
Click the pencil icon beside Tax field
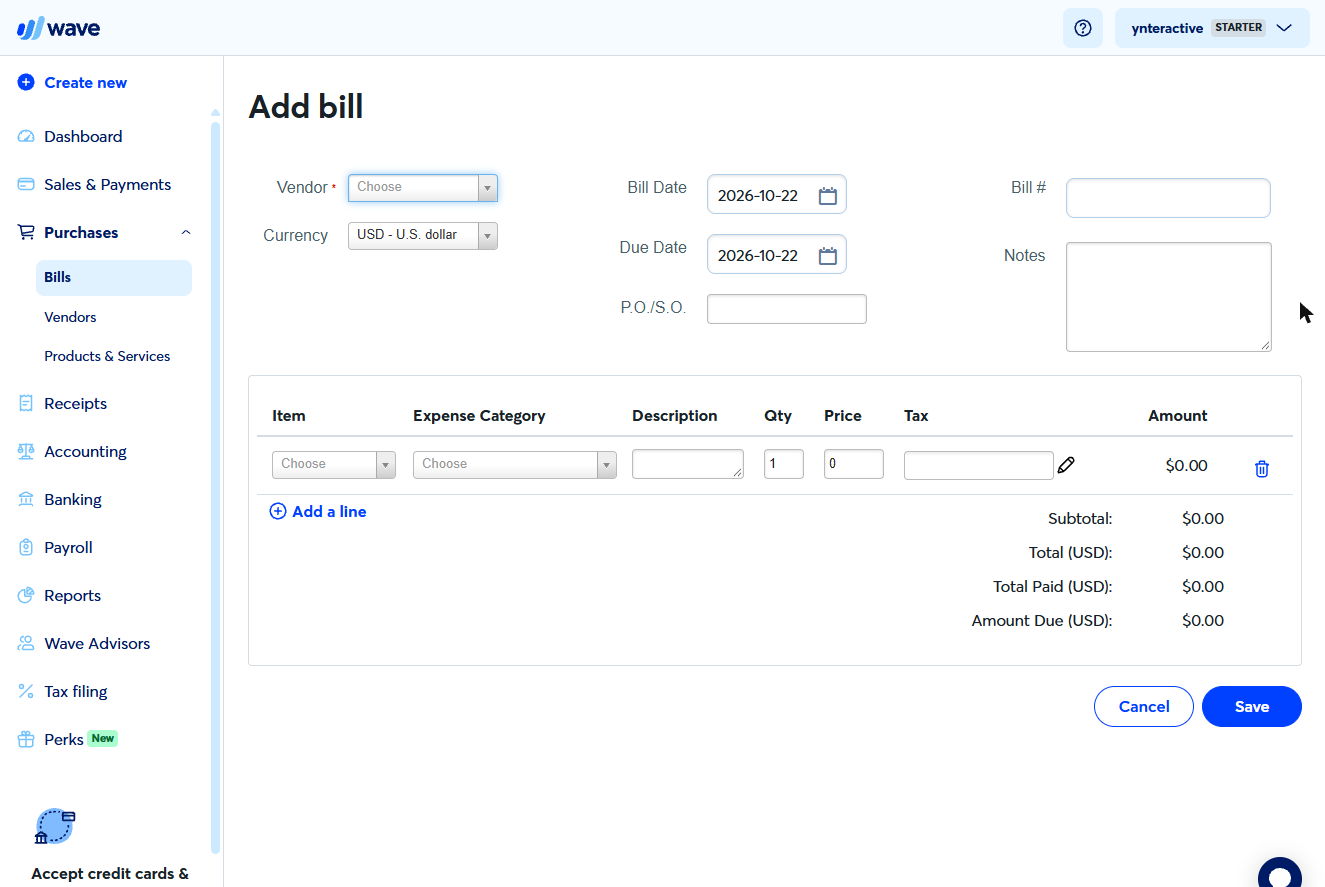(x=1066, y=465)
